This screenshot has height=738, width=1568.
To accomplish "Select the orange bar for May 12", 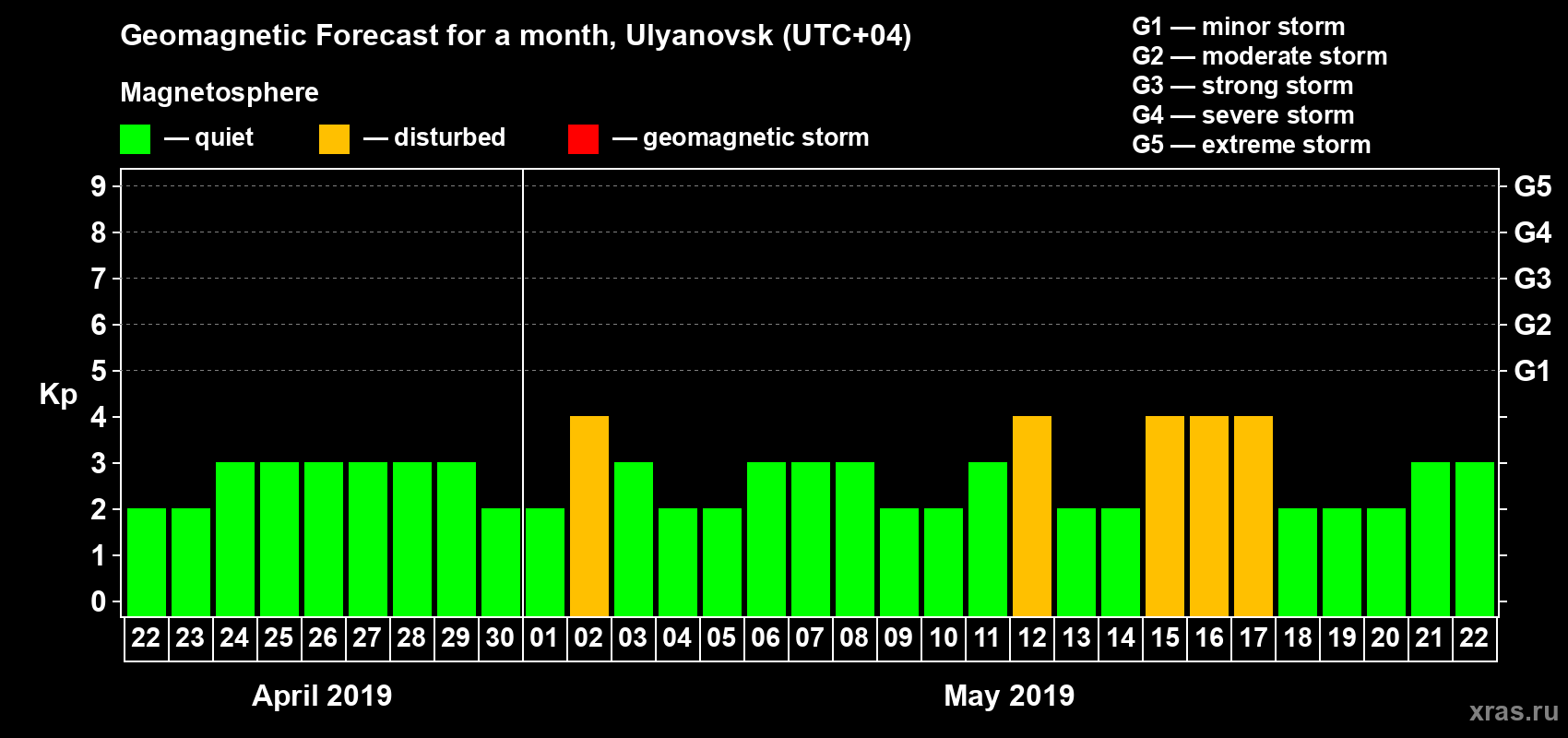I will [1032, 517].
